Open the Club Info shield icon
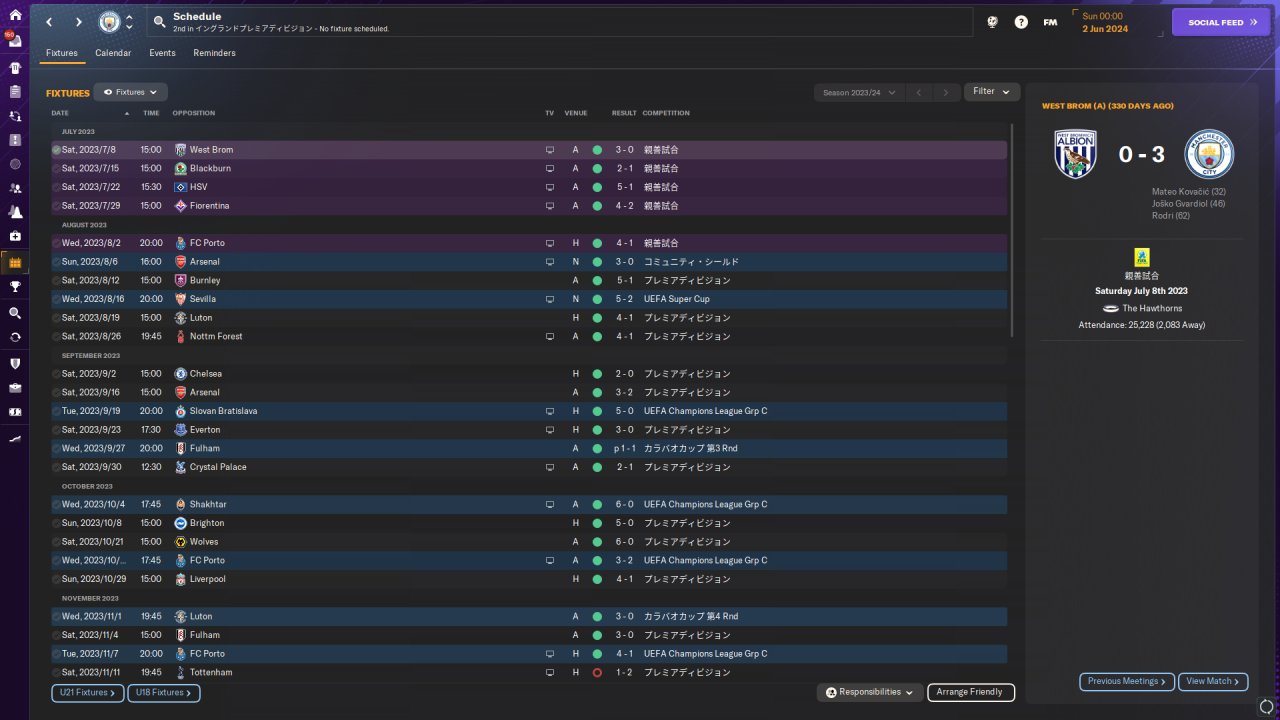The image size is (1280, 720). pyautogui.click(x=14, y=363)
